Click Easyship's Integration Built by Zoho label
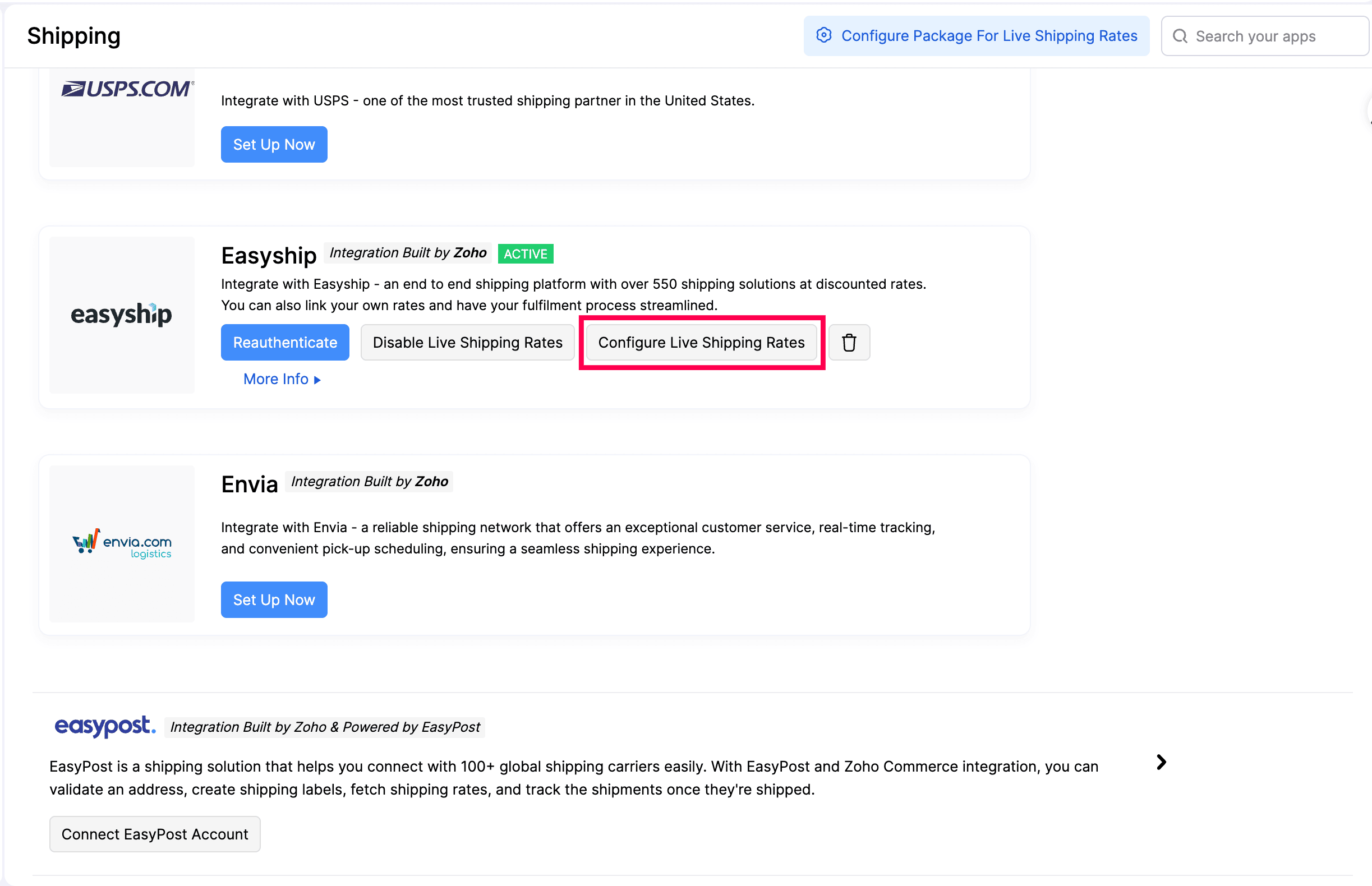The height and width of the screenshot is (886, 1372). point(407,252)
